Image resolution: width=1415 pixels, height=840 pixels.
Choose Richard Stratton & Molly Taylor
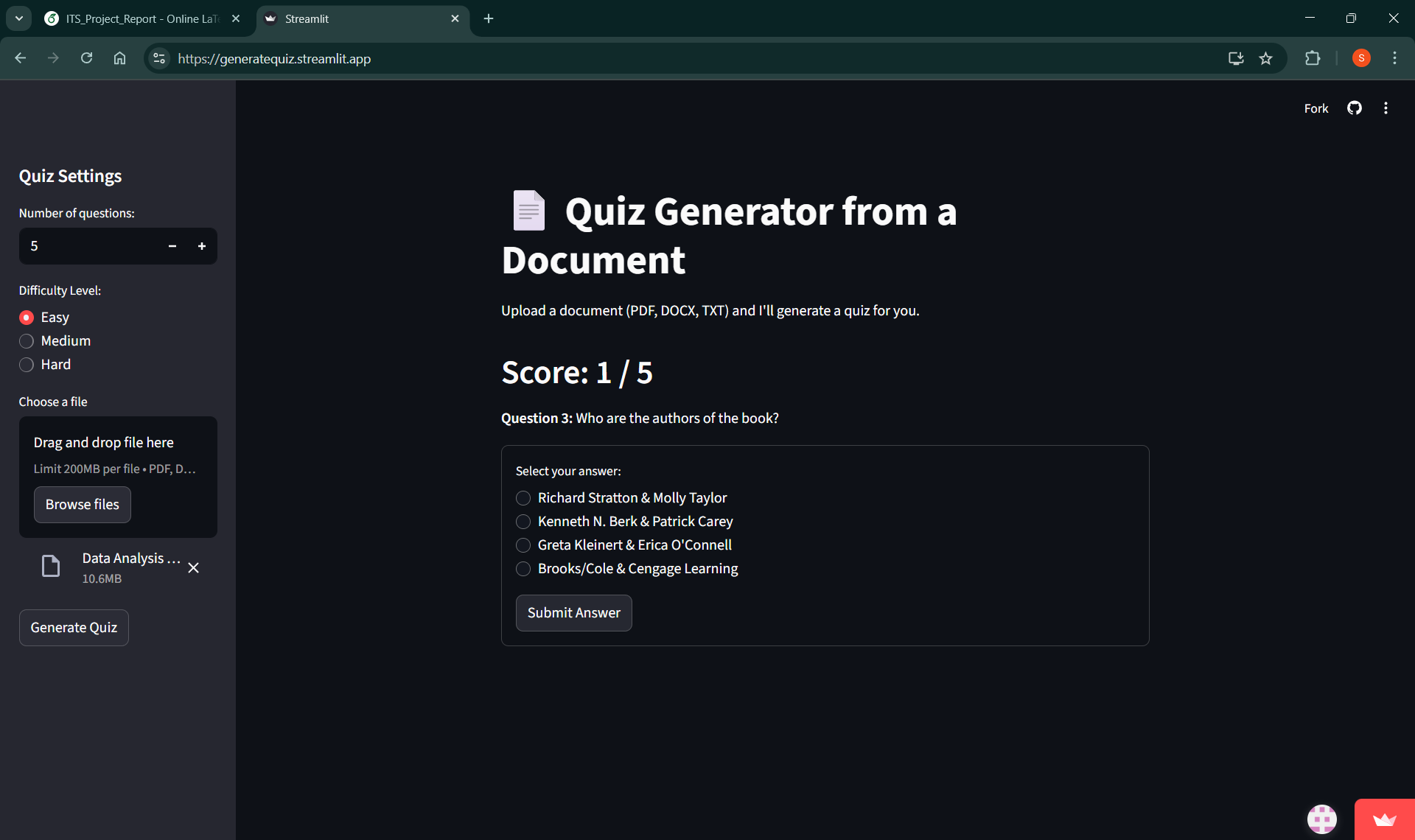click(x=621, y=498)
